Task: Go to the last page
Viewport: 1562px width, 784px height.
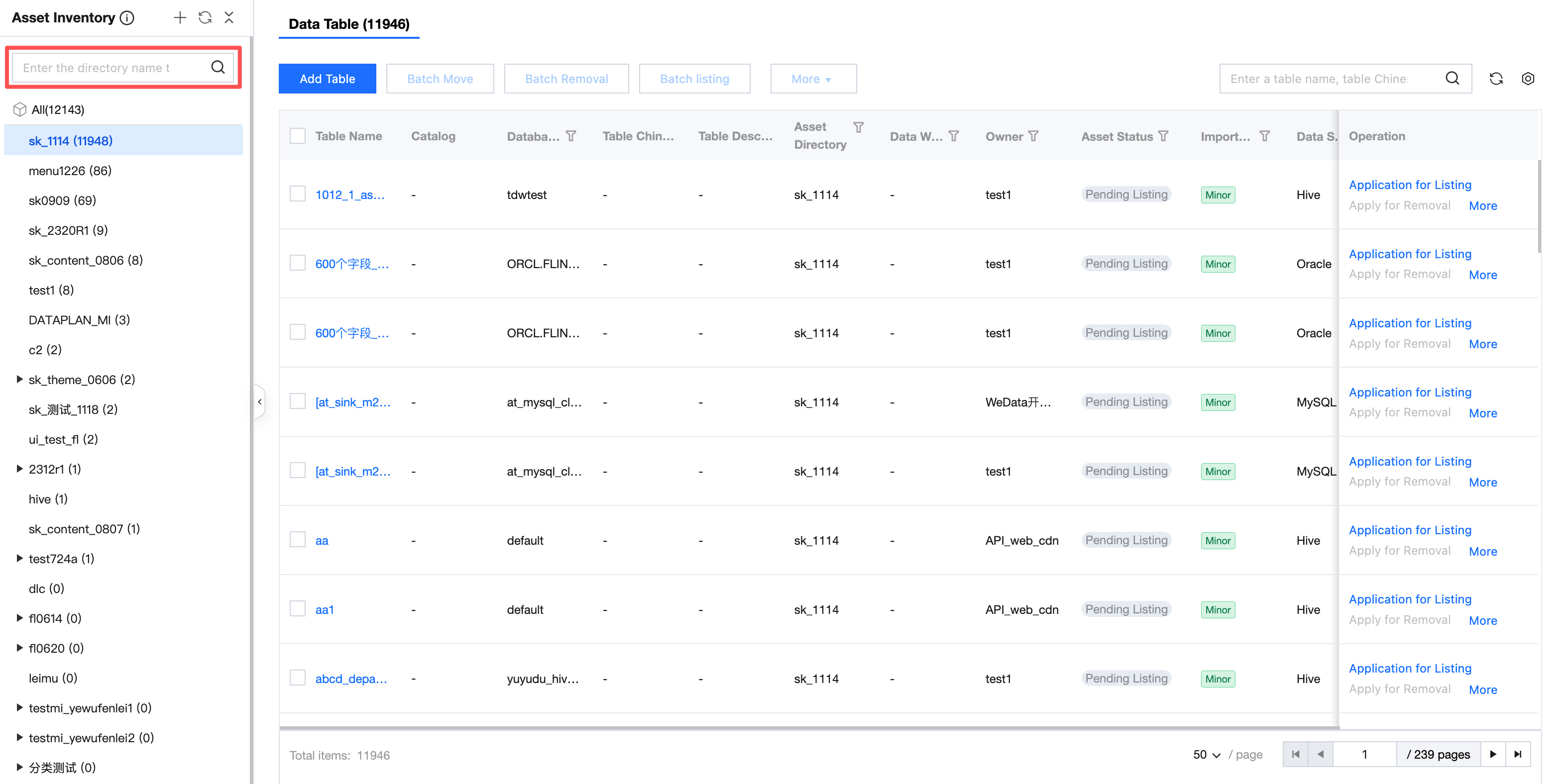Action: [x=1518, y=754]
